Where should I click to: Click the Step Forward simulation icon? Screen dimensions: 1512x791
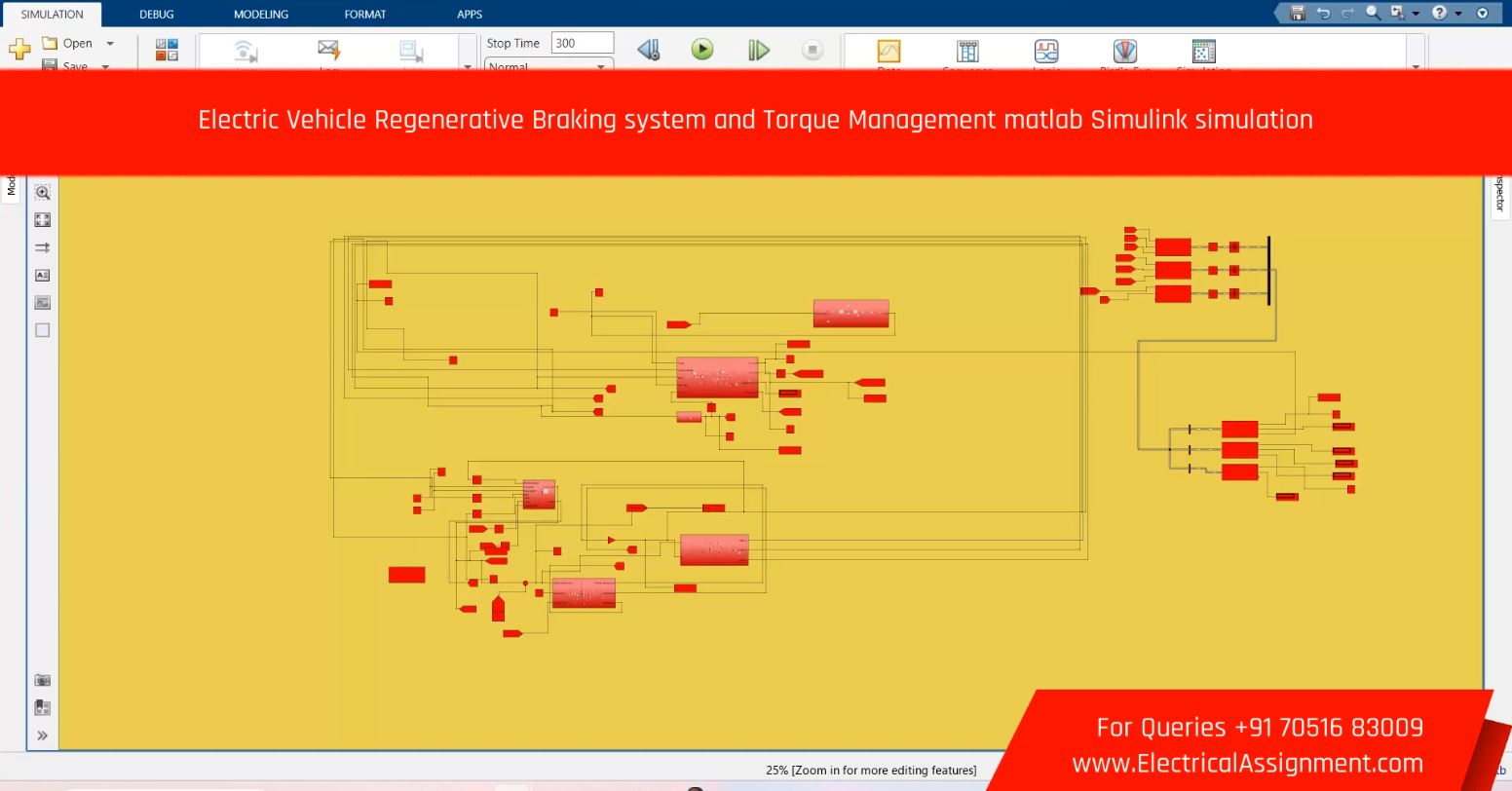pos(758,50)
